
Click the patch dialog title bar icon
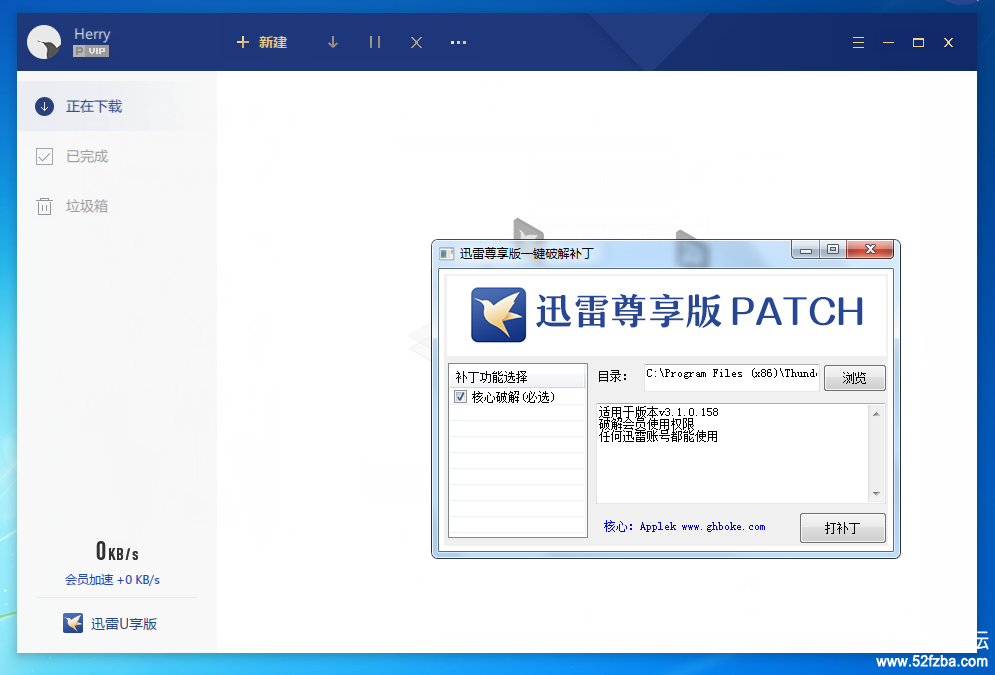point(447,254)
